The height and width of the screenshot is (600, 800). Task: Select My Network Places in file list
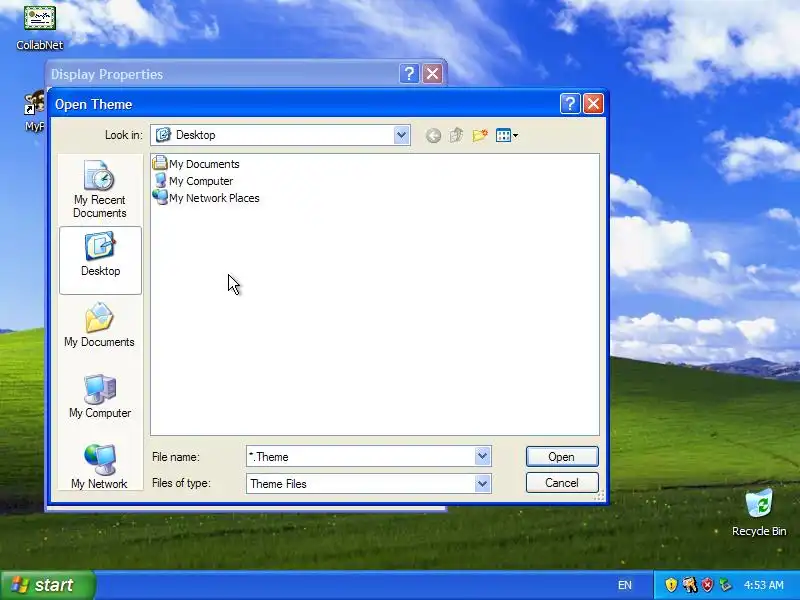pyautogui.click(x=206, y=198)
